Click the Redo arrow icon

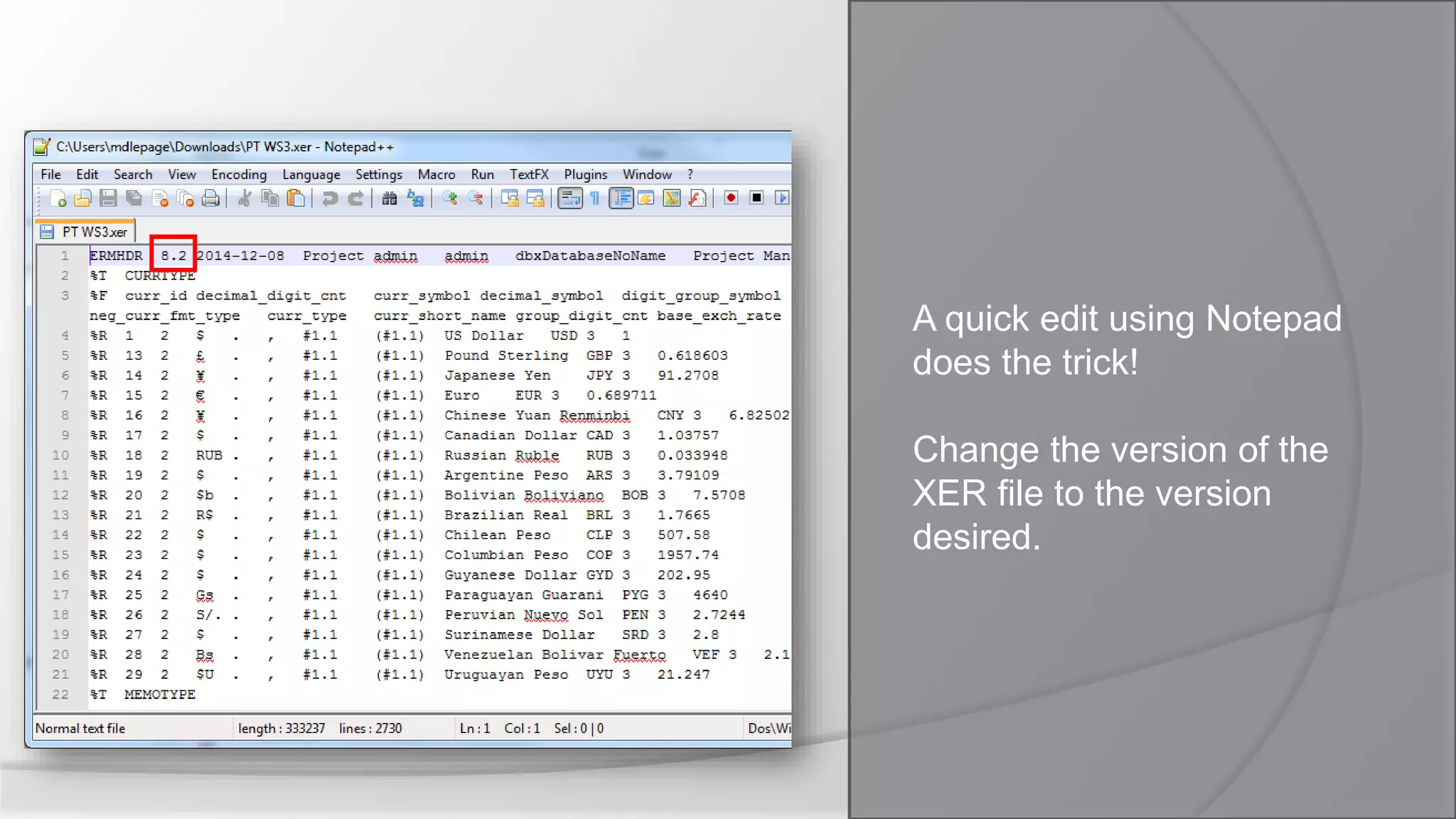point(355,198)
